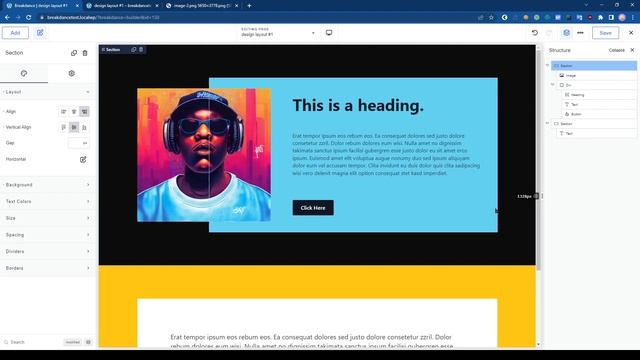This screenshot has height=360, width=640.
Task: Select the Image row in Structure
Action: pyautogui.click(x=597, y=76)
